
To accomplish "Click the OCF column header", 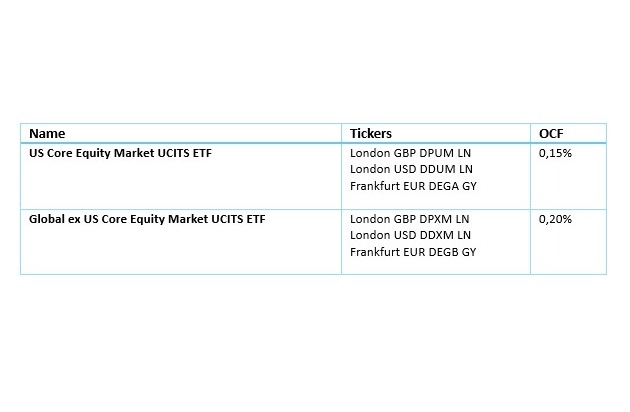I will coord(550,133).
